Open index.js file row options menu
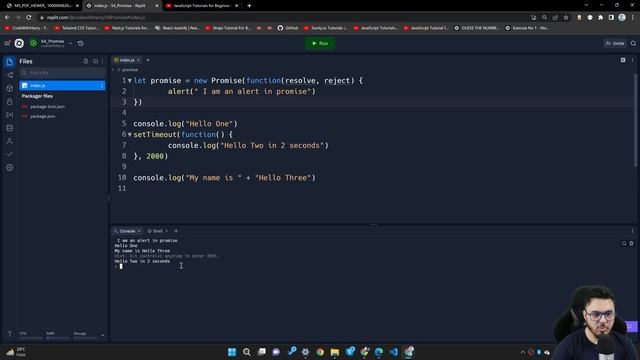The width and height of the screenshot is (640, 360). pyautogui.click(x=102, y=85)
